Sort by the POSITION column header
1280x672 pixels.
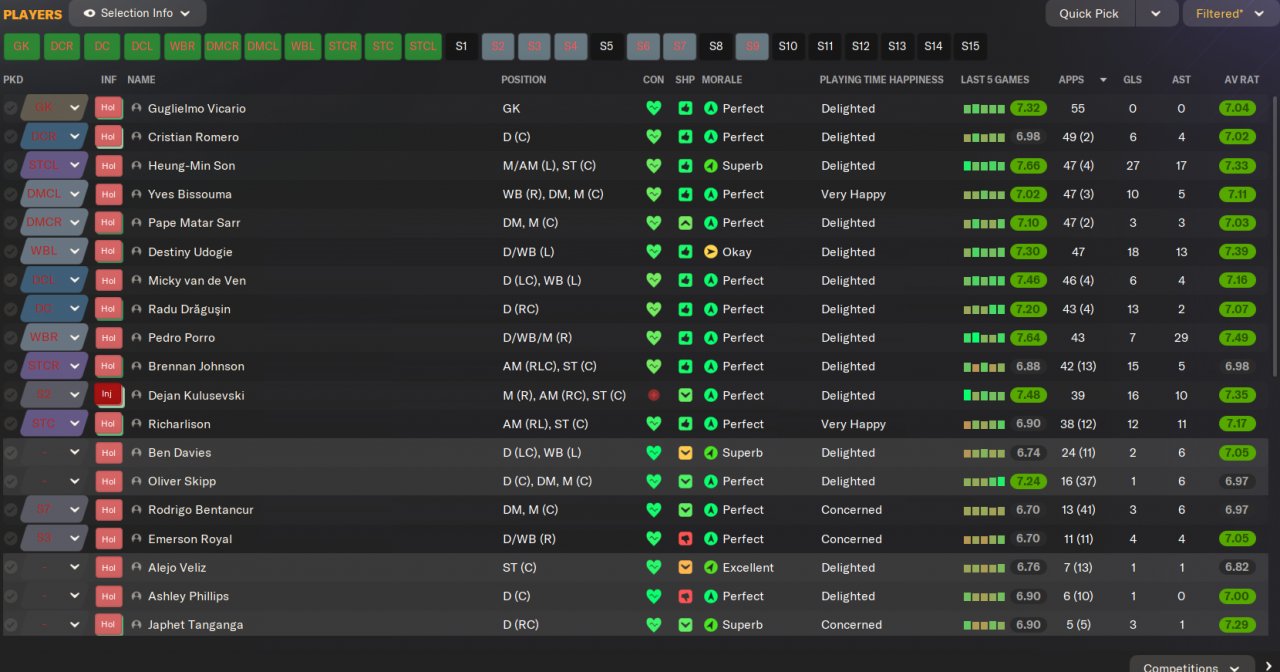[523, 79]
